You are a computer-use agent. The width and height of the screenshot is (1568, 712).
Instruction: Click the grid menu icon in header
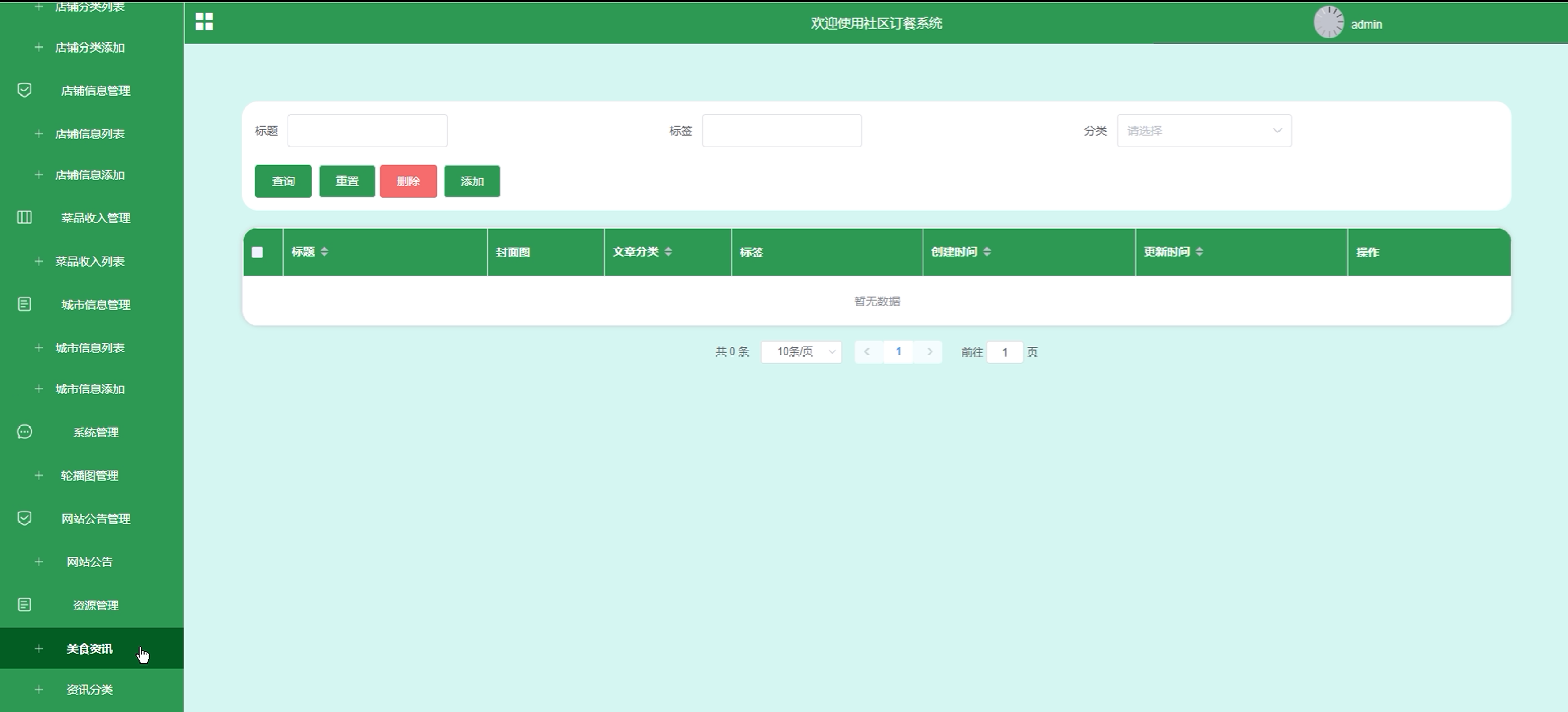pyautogui.click(x=204, y=22)
